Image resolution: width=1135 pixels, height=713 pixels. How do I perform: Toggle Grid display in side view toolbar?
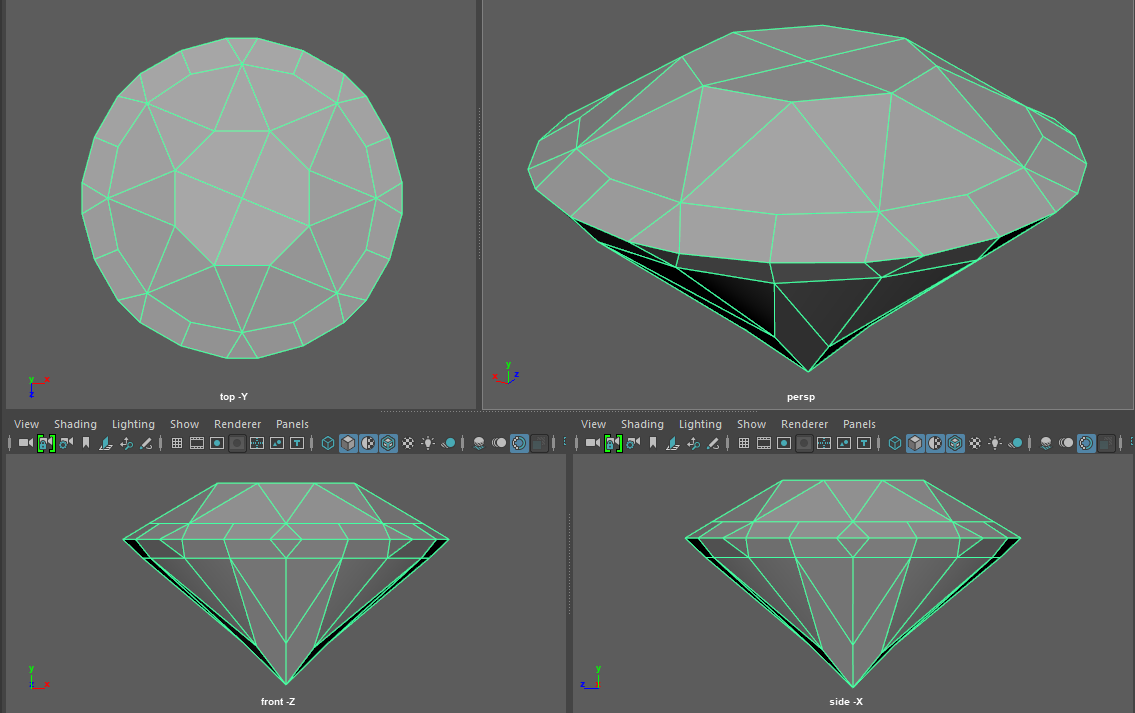point(743,443)
